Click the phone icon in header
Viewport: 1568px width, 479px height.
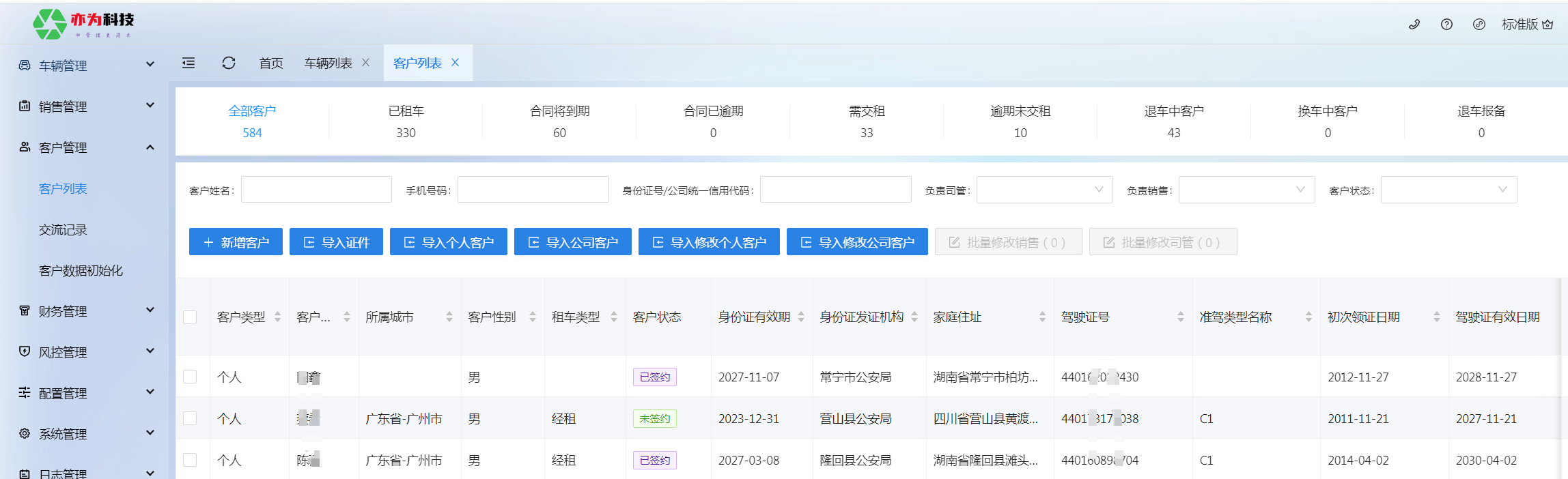tap(1414, 25)
